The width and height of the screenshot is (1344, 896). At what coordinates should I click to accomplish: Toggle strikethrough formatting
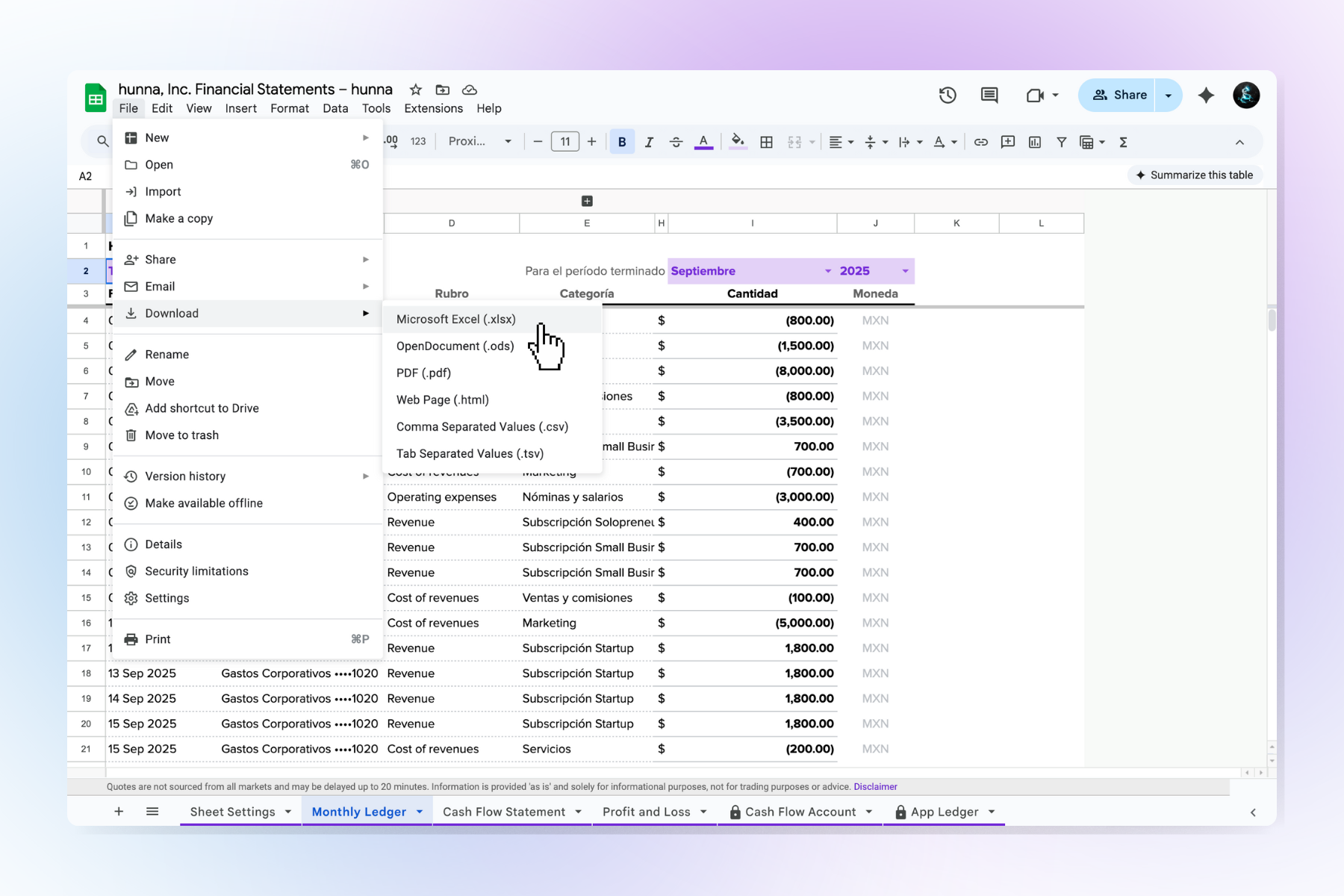676,141
